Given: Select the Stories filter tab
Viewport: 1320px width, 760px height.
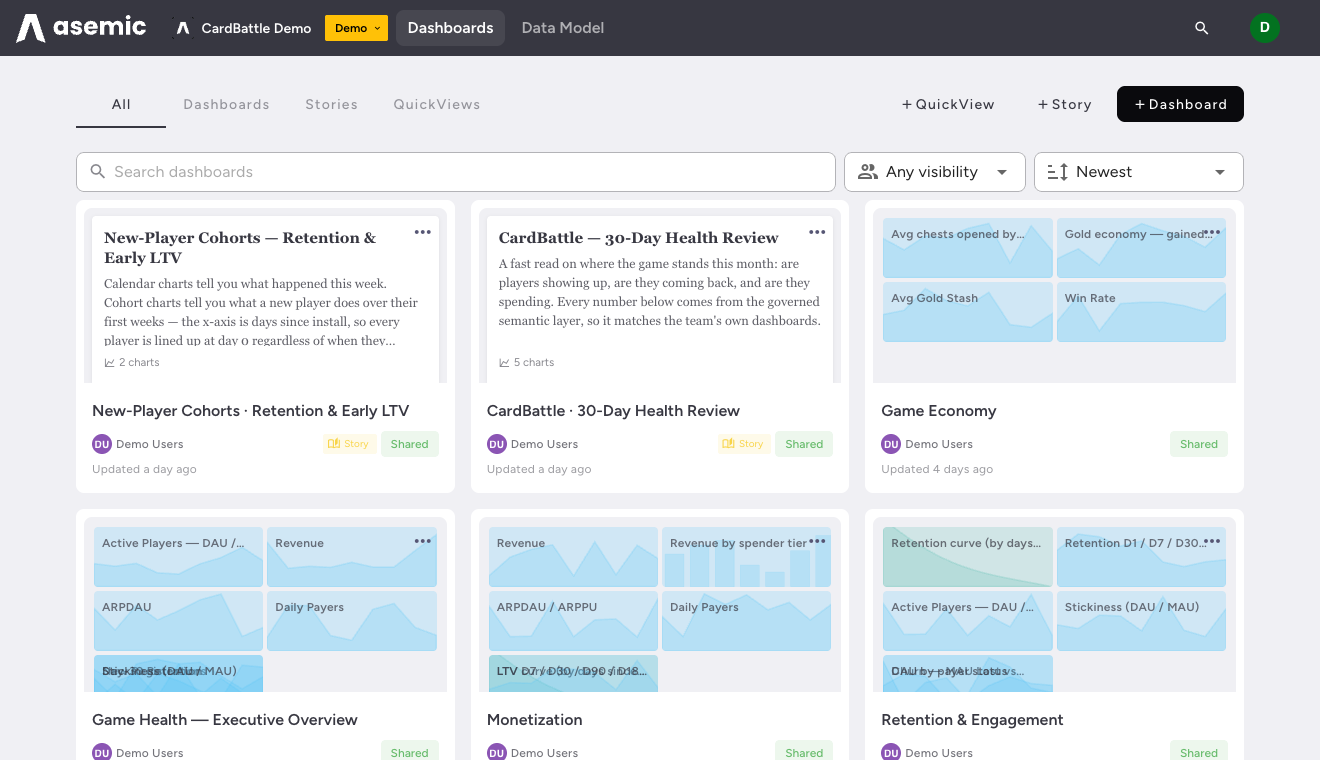Looking at the screenshot, I should 332,104.
